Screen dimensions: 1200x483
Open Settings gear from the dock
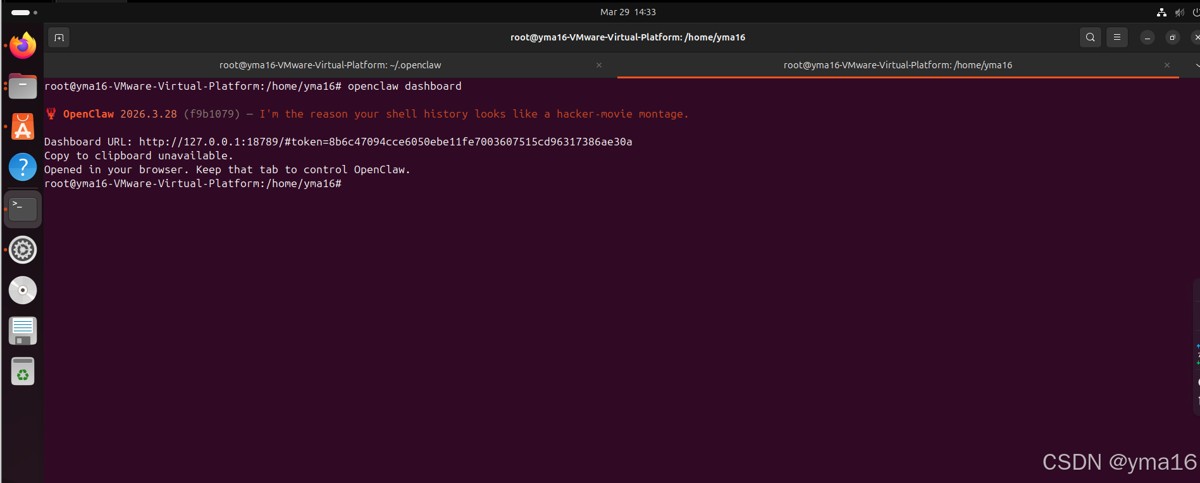(x=23, y=249)
